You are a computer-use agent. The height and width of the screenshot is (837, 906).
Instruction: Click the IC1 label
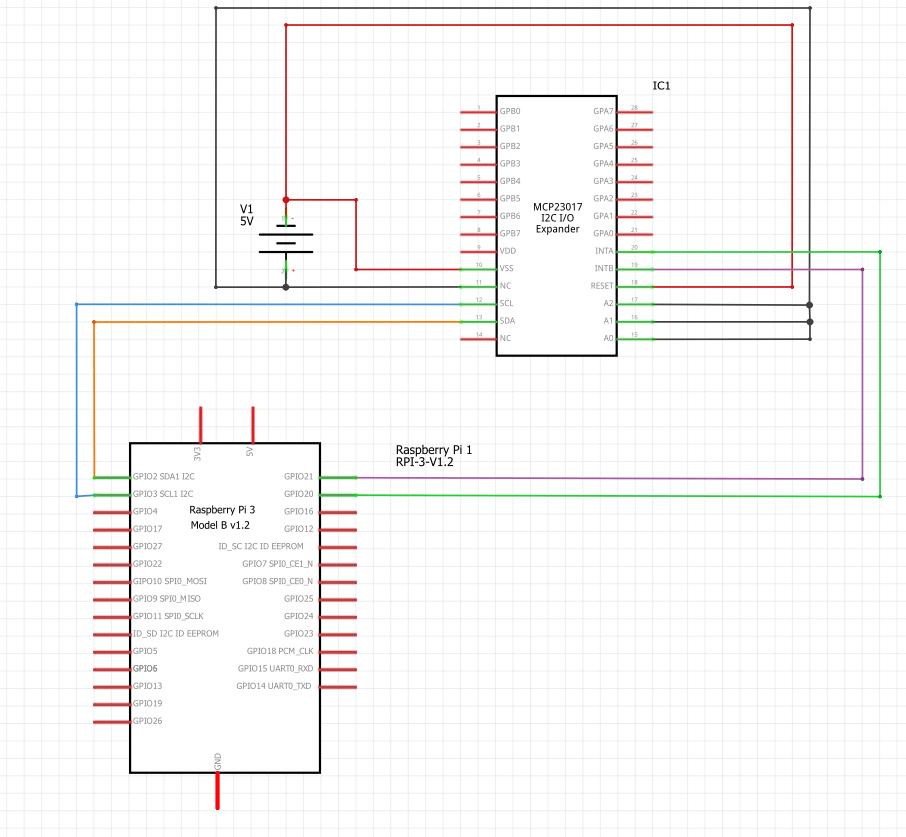(x=661, y=85)
